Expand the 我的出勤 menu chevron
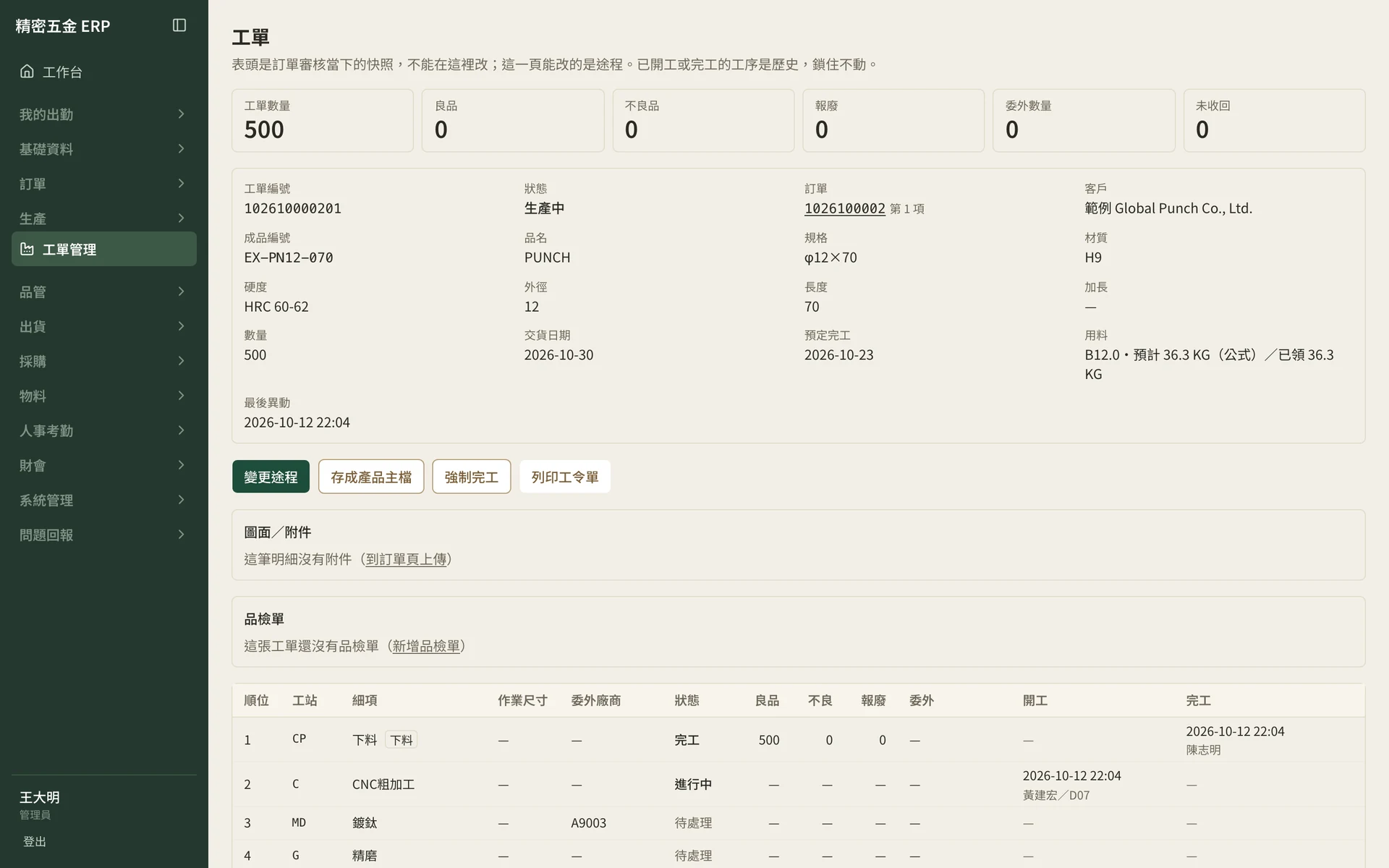 pos(181,114)
